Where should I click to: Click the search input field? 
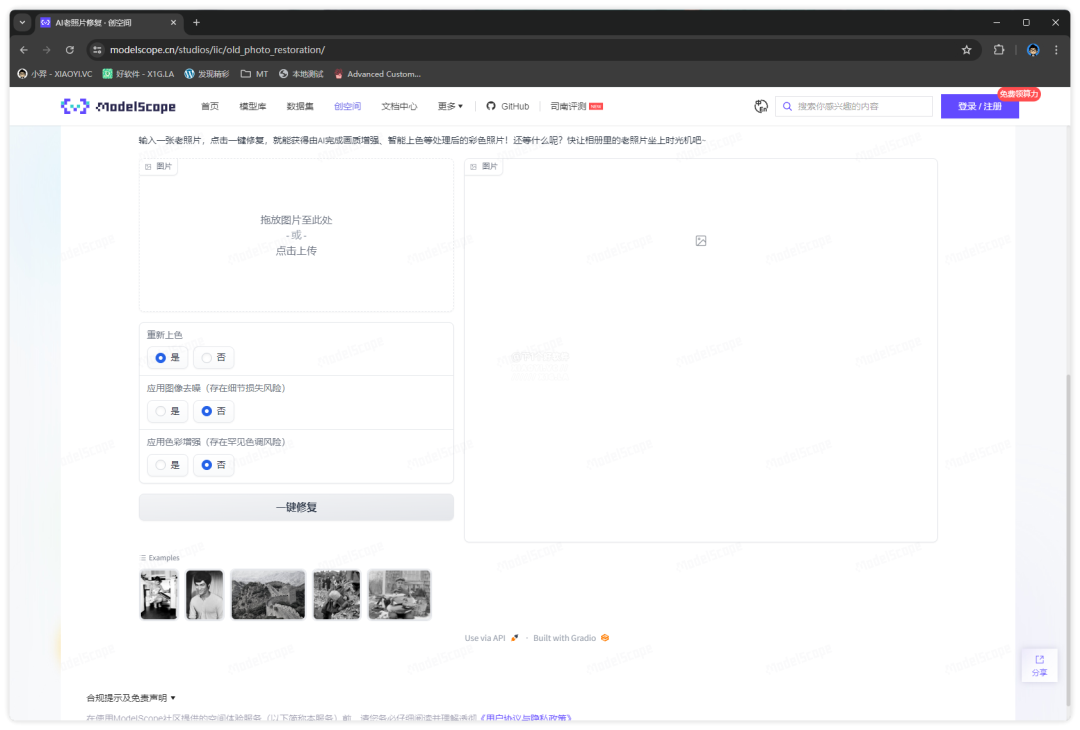tap(854, 106)
